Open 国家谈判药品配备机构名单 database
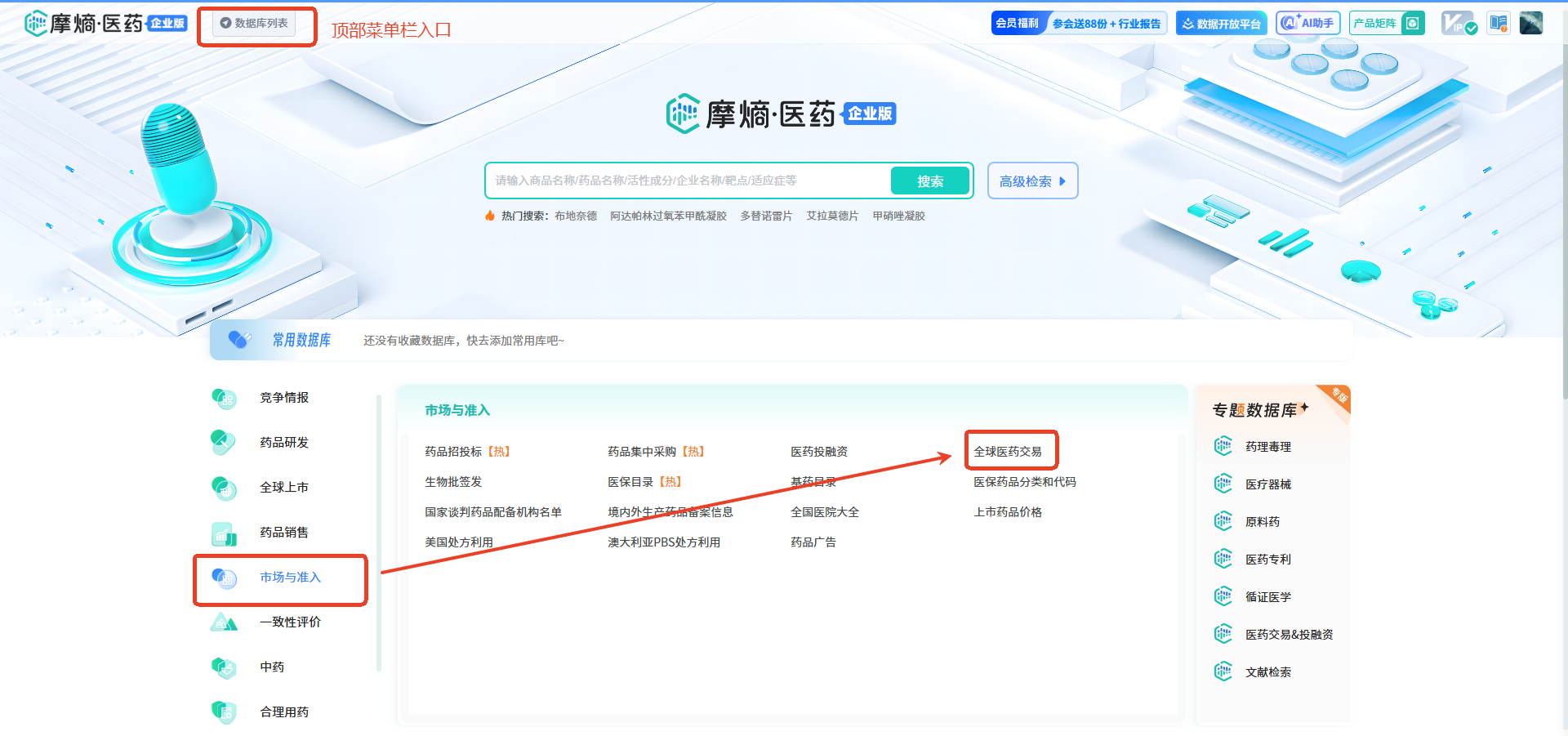Screen dimensions: 1568x736 click(493, 512)
